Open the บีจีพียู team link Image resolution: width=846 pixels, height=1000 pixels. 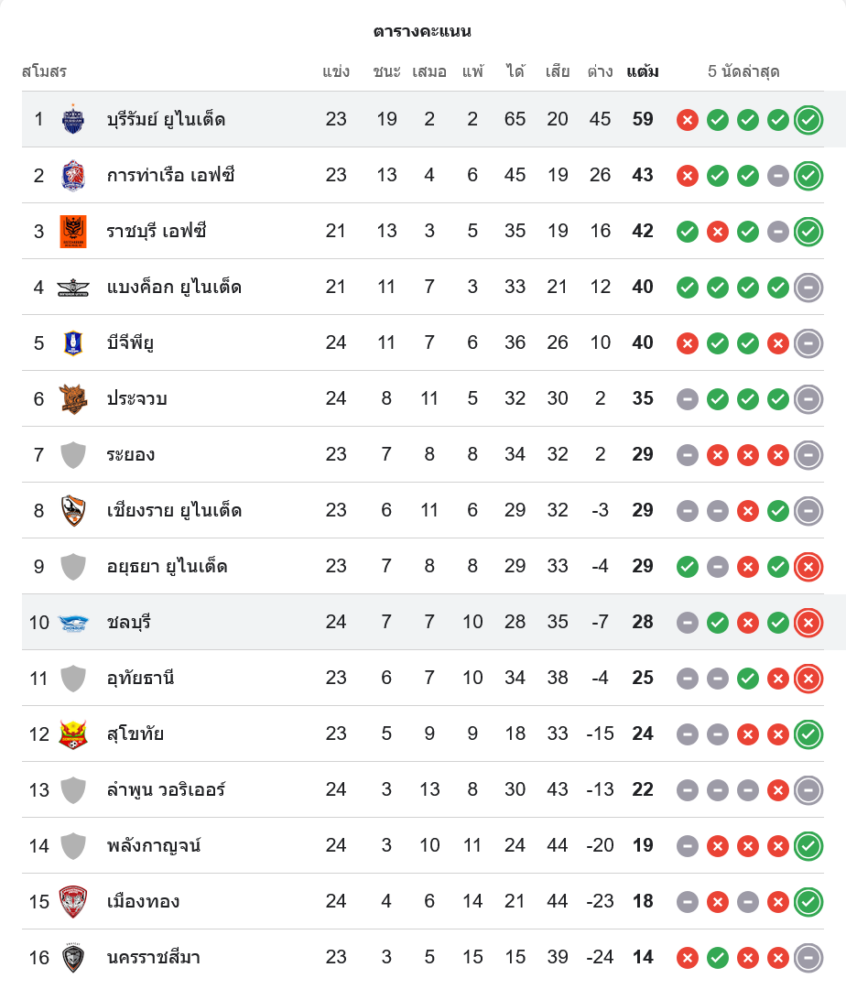(130, 343)
